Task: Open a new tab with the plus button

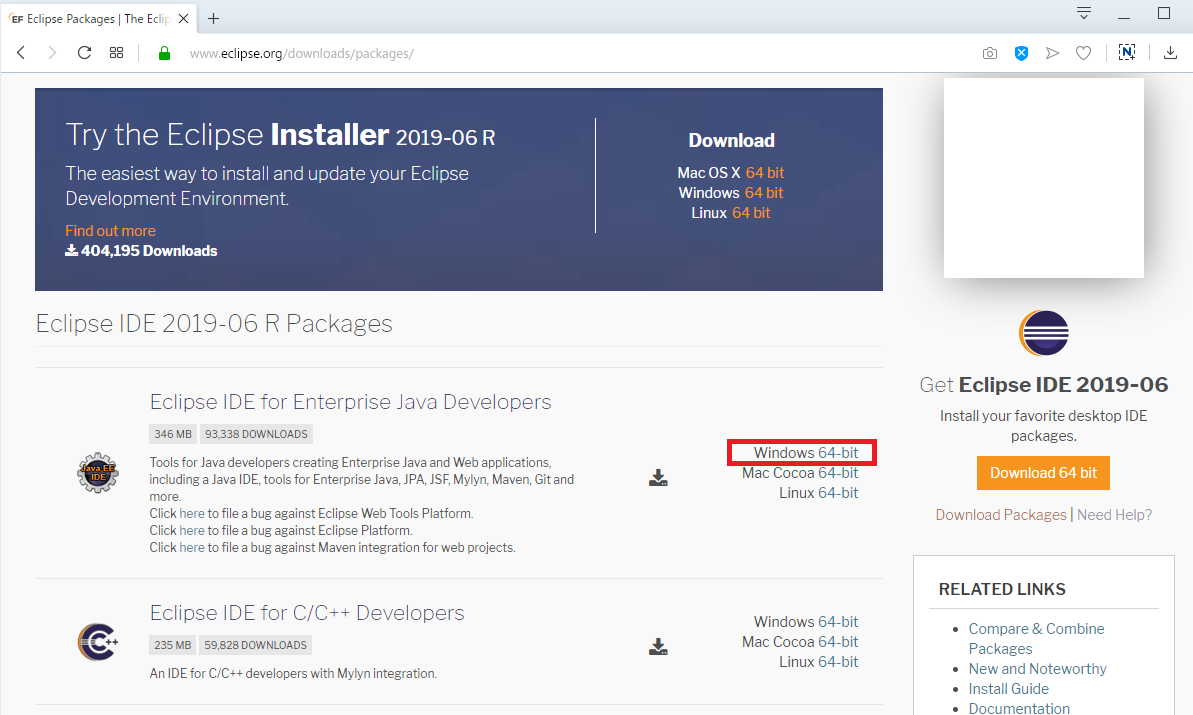Action: 214,18
